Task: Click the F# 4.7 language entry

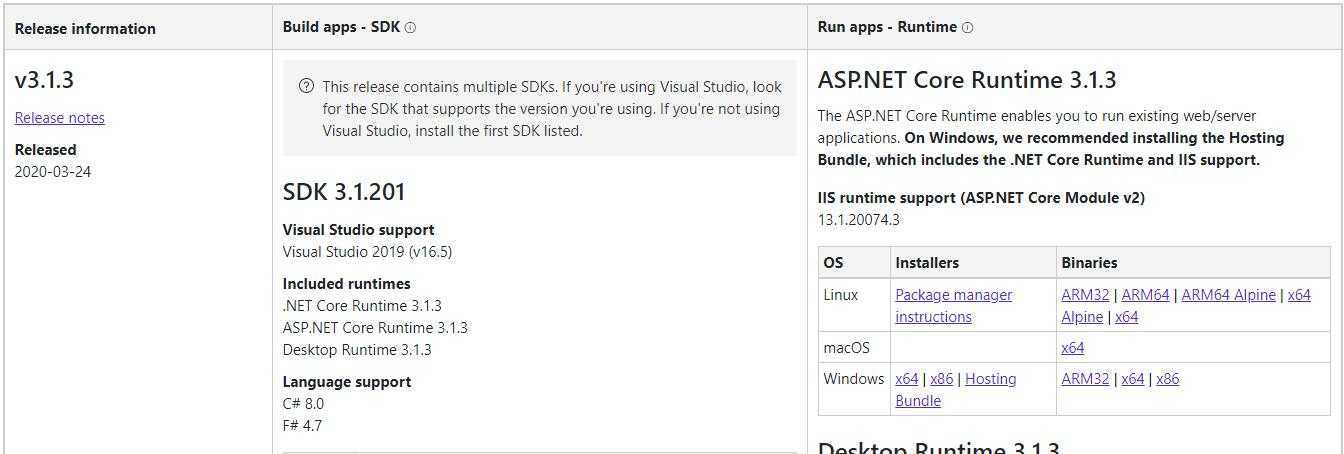Action: point(302,426)
